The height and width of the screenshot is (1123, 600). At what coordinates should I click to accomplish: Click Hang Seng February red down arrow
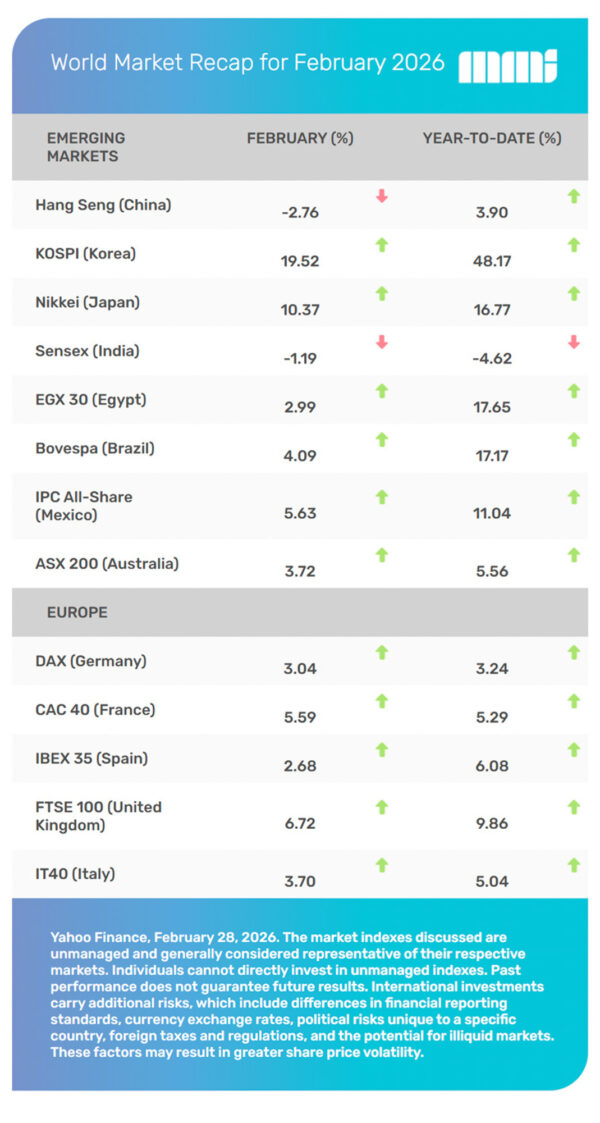point(381,196)
